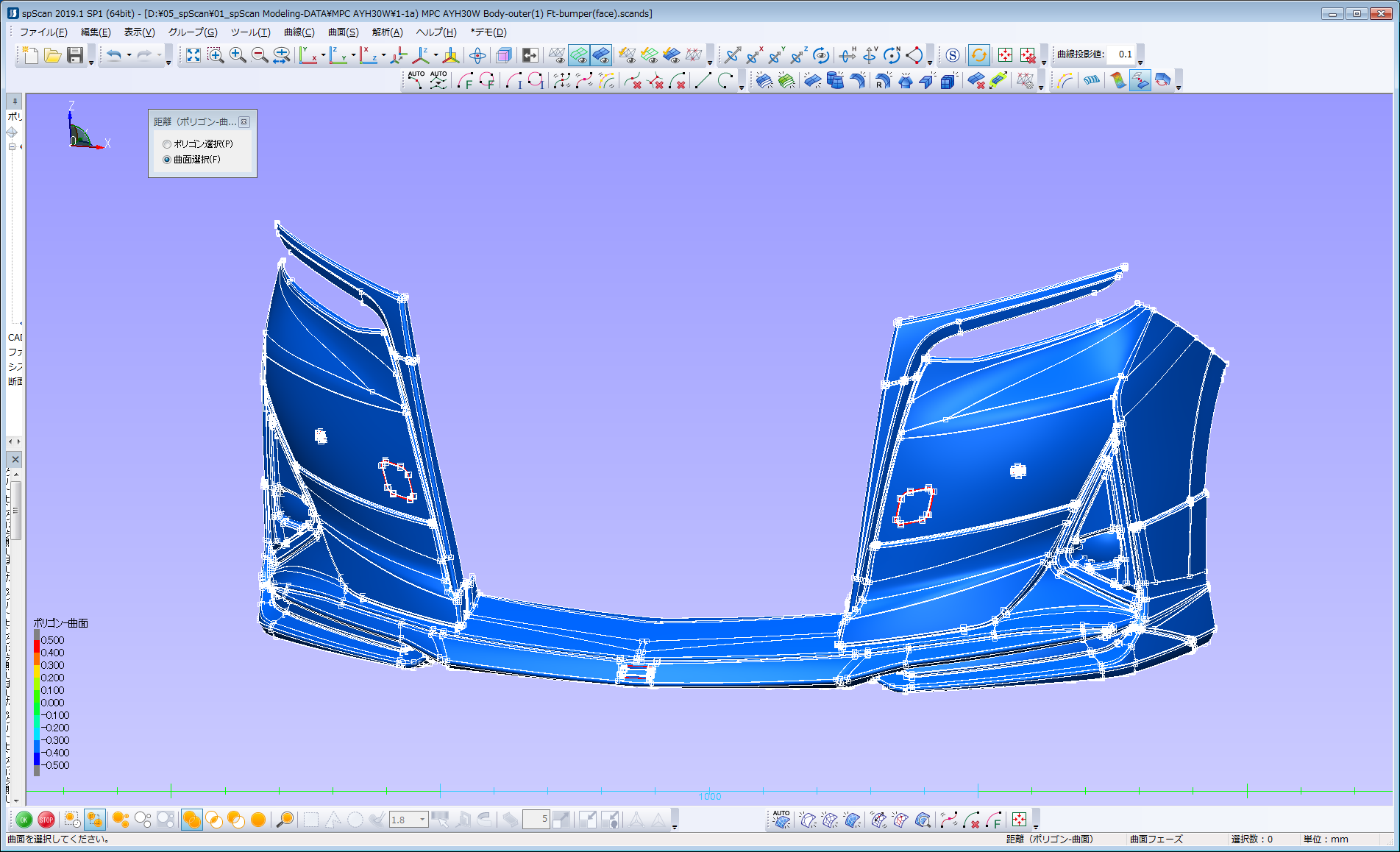
Task: Click the Open folder icon
Action: pos(52,55)
